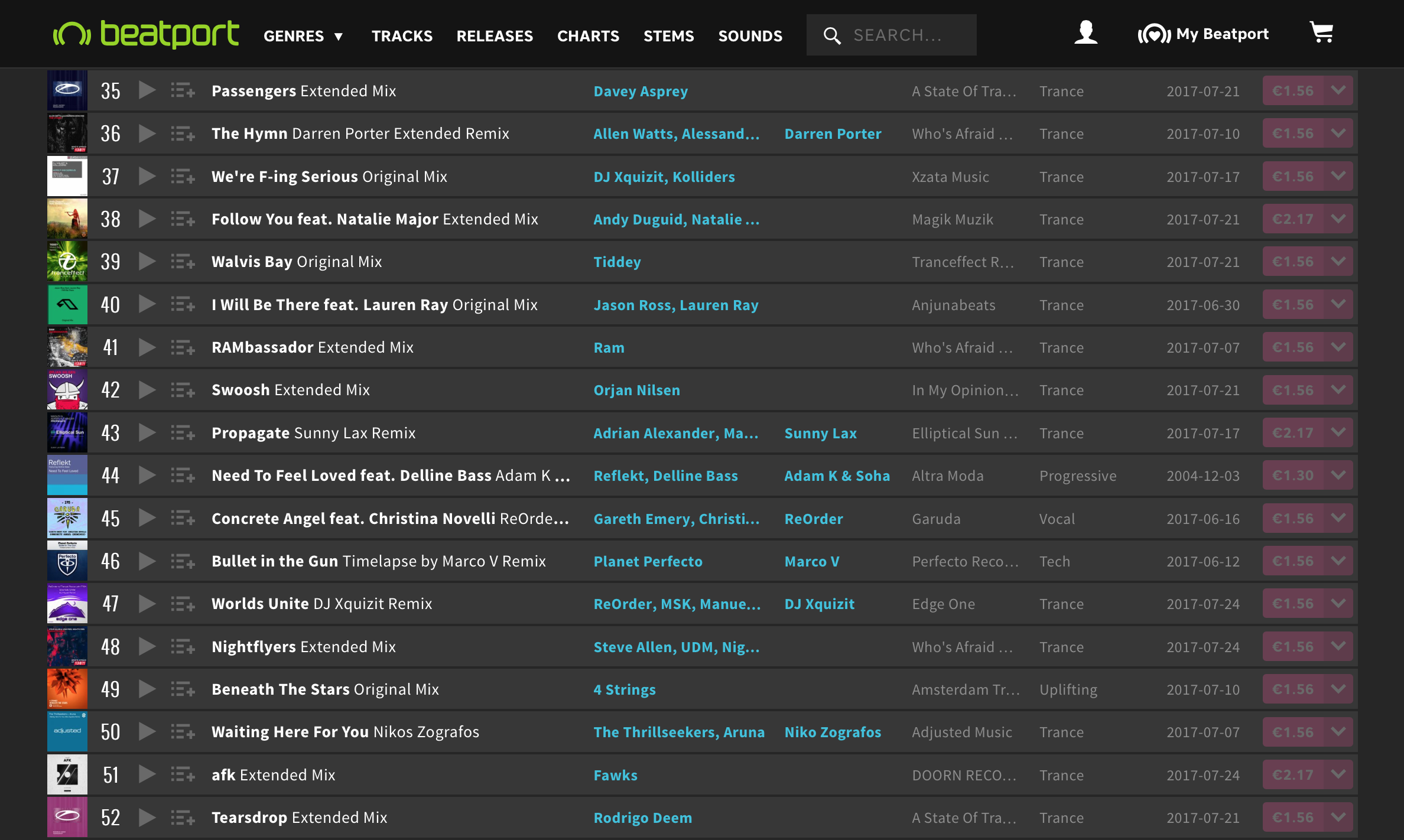
Task: Add Waiting Here For You to queue
Action: pos(183,731)
